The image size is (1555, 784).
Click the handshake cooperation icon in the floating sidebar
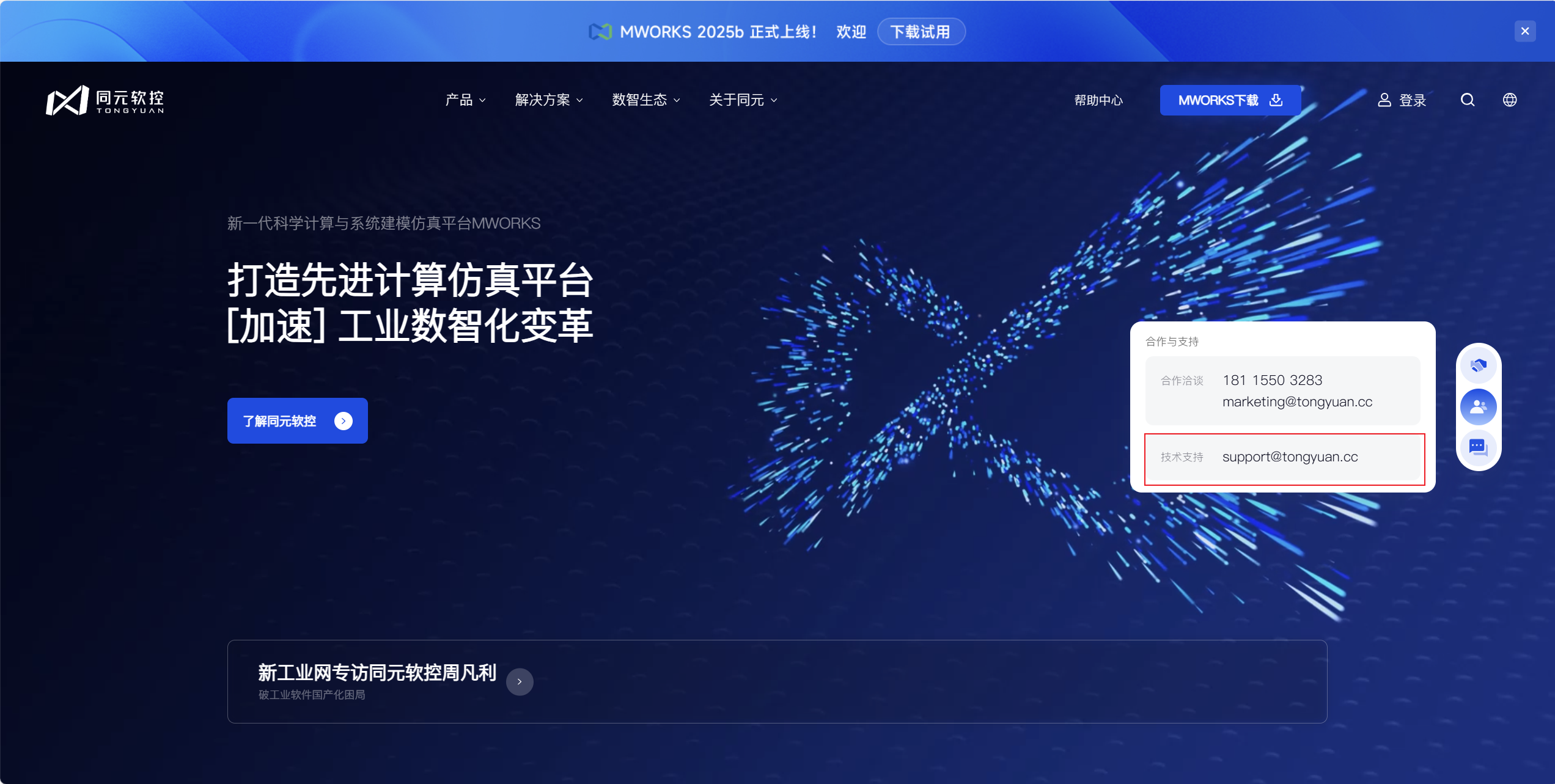click(x=1478, y=365)
